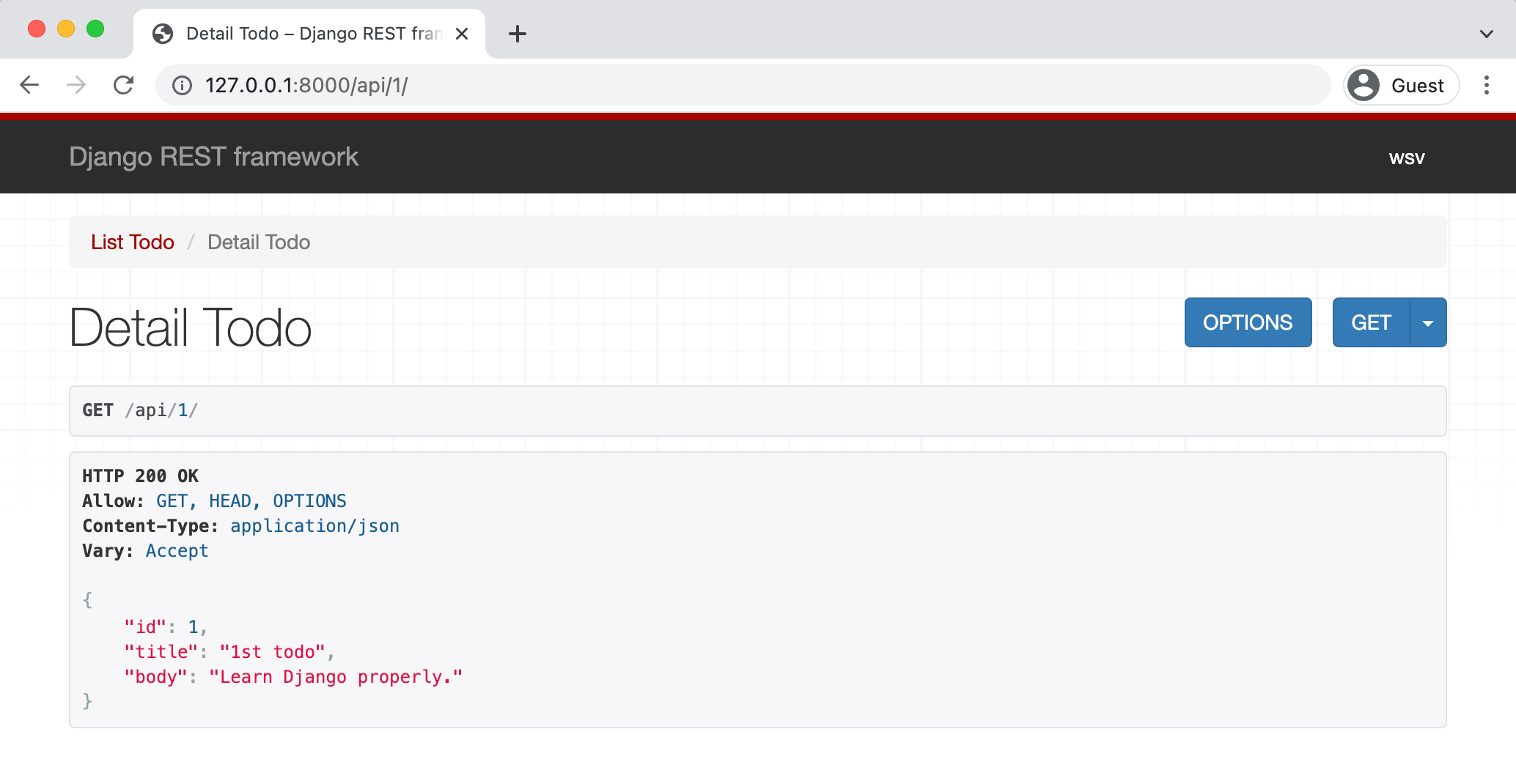Click the browser forward arrow
The image size is (1516, 784).
point(76,85)
